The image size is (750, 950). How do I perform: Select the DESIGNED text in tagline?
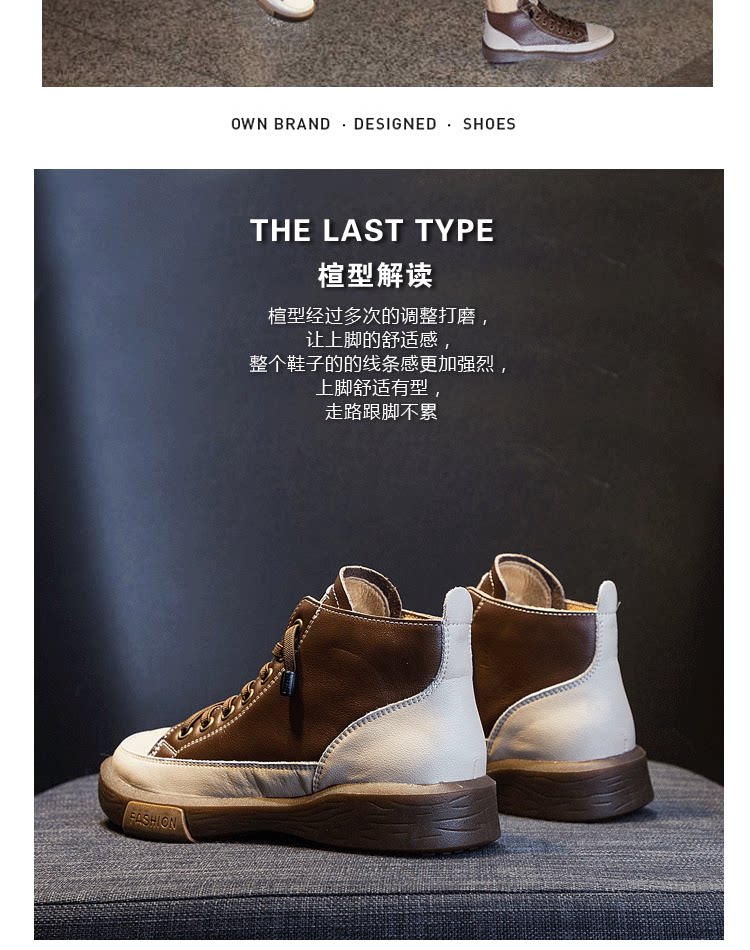(x=395, y=124)
